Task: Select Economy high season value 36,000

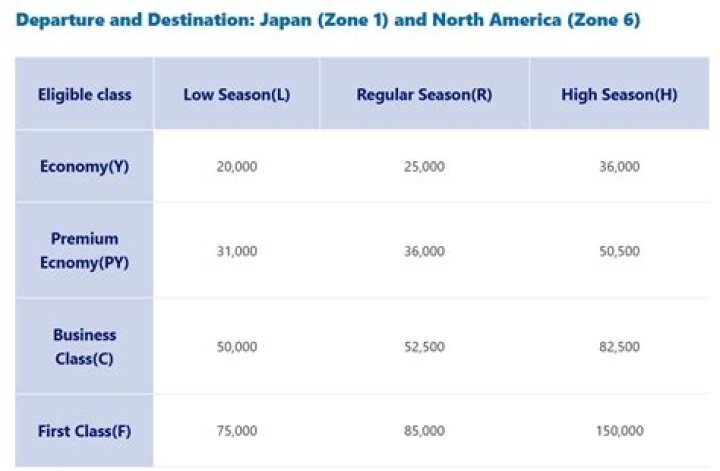Action: point(620,166)
